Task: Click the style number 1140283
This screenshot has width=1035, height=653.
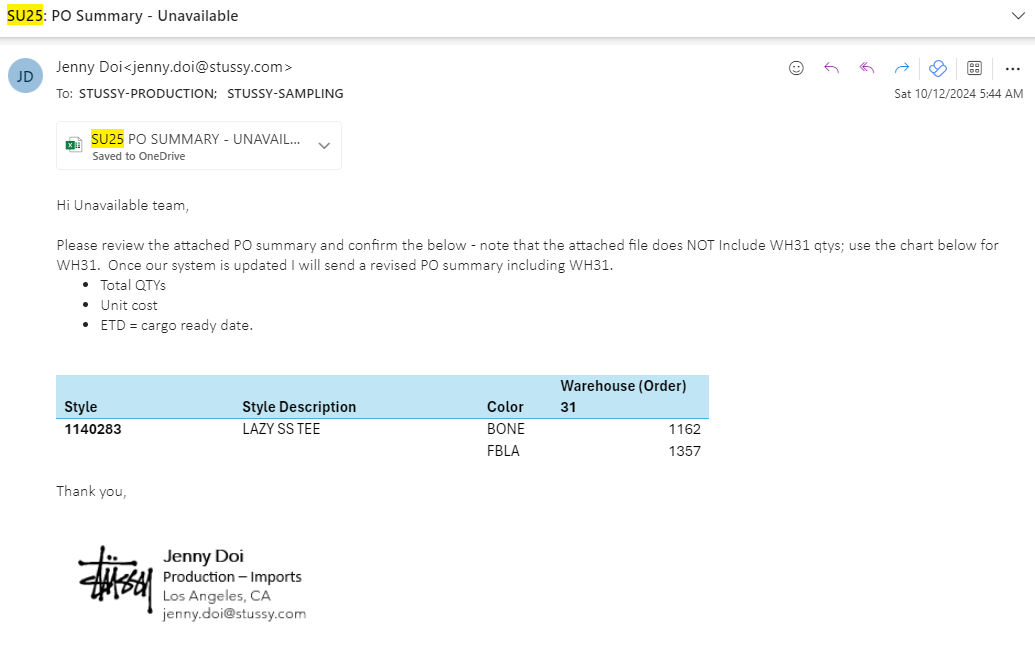Action: (93, 429)
